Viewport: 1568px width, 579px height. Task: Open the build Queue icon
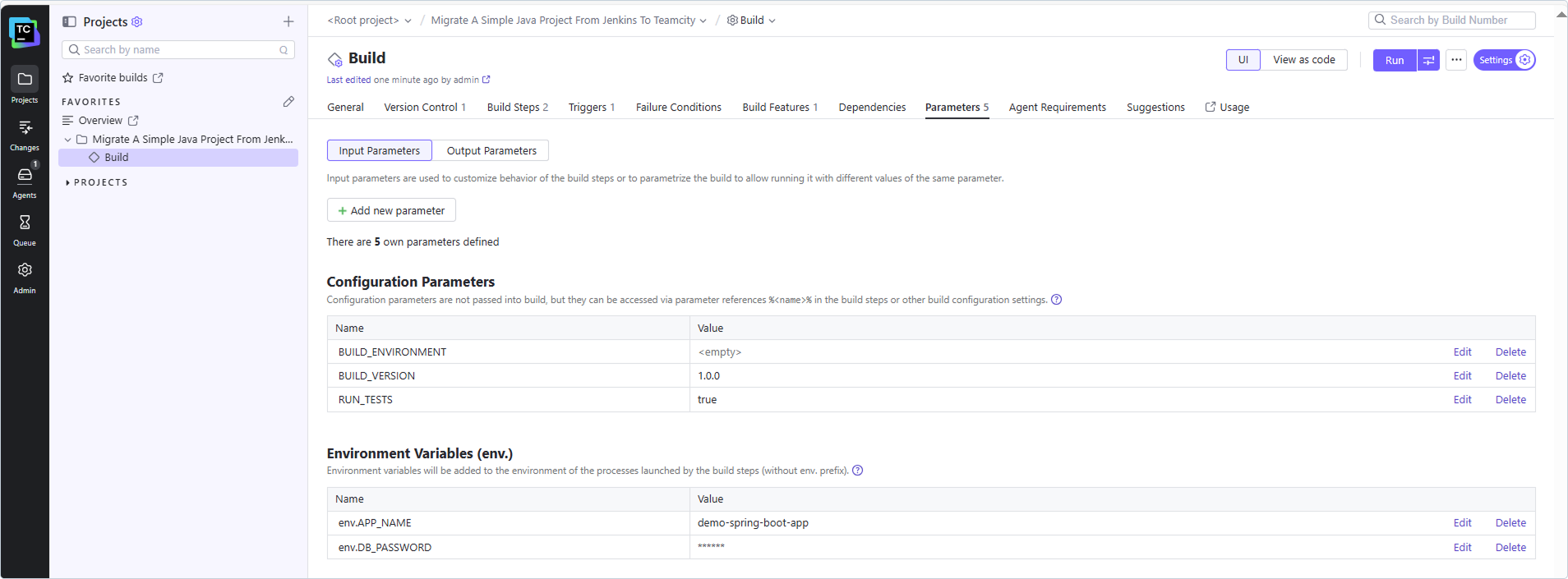click(25, 228)
